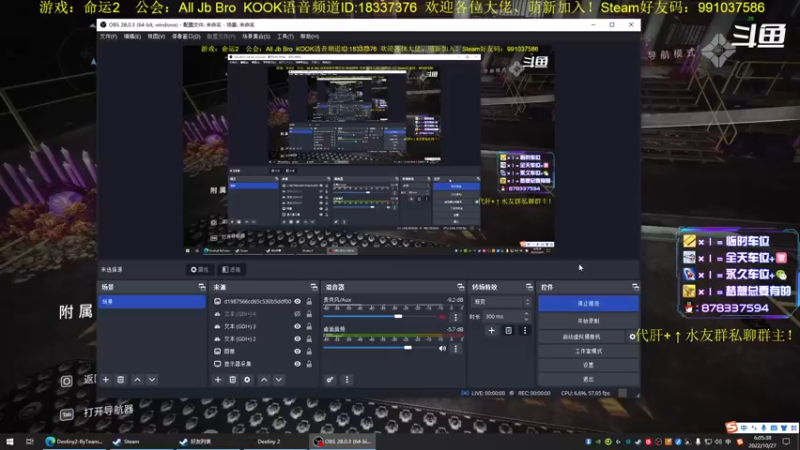The width and height of the screenshot is (800, 450).
Task: Open the 工具(T) menu
Action: coord(285,37)
